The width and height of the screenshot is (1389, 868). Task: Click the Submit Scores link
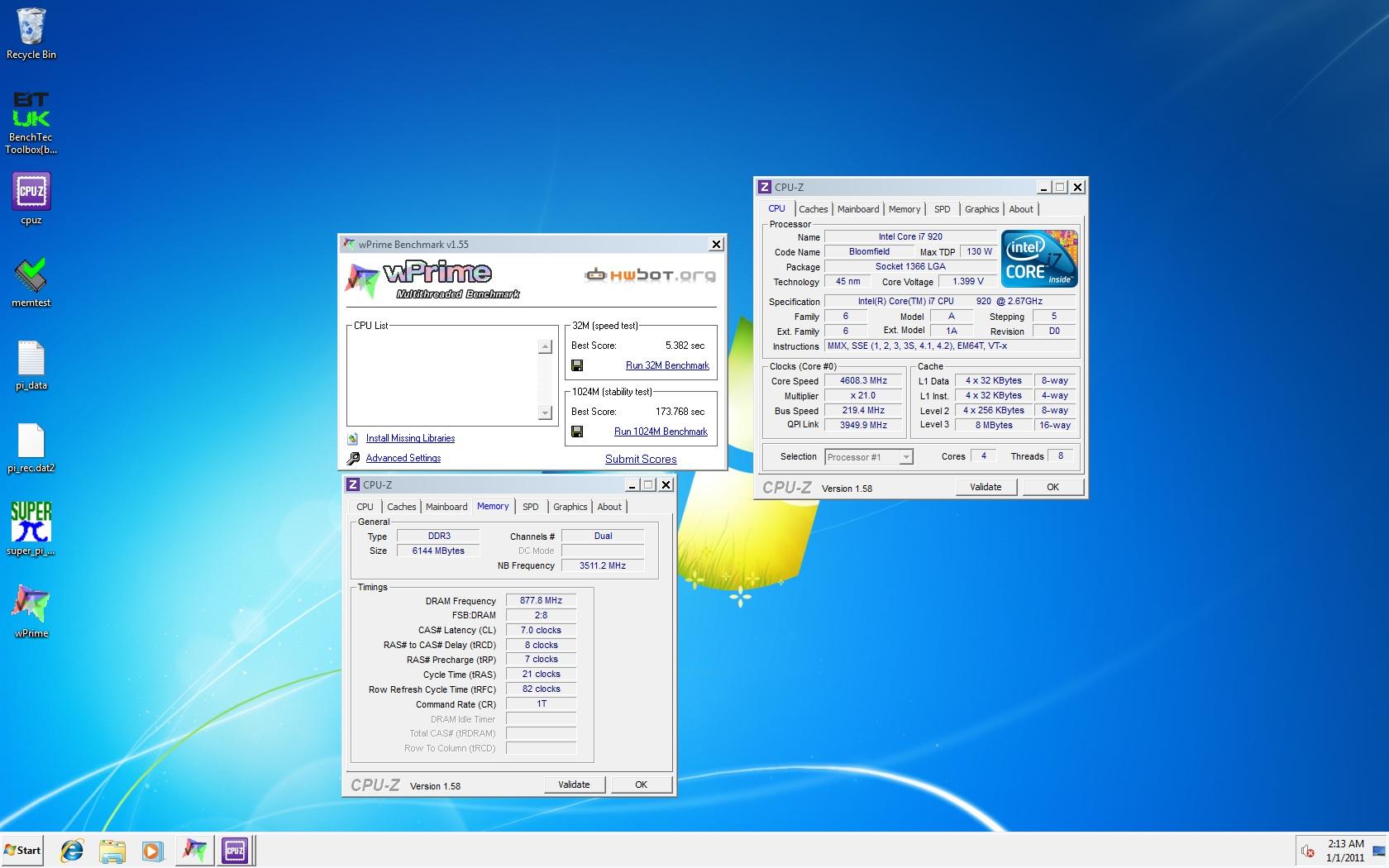[x=641, y=459]
